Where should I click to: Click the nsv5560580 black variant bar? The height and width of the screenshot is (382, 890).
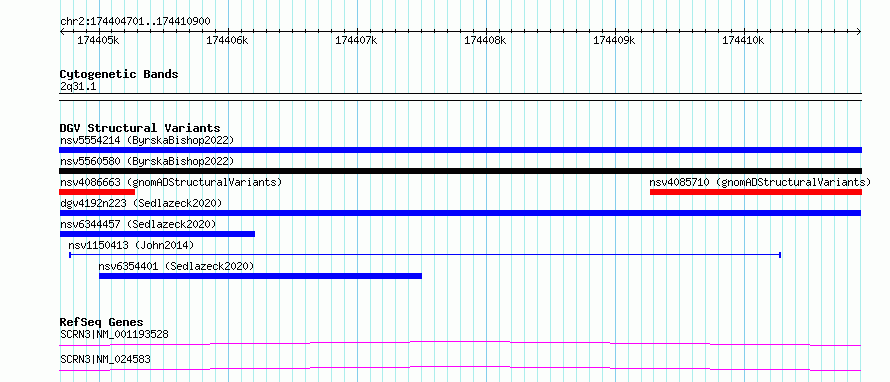click(460, 171)
